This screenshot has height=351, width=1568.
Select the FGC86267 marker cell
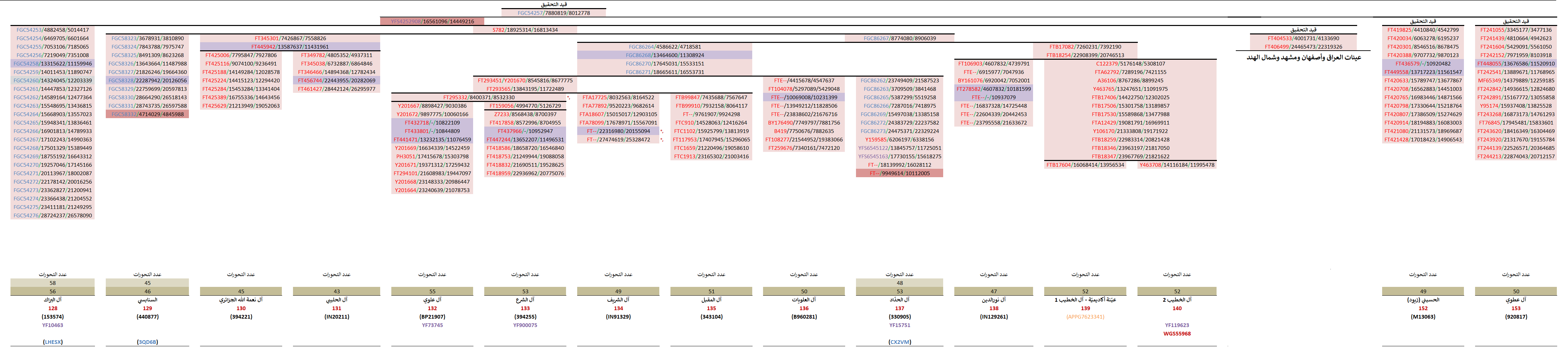pyautogui.click(x=899, y=38)
